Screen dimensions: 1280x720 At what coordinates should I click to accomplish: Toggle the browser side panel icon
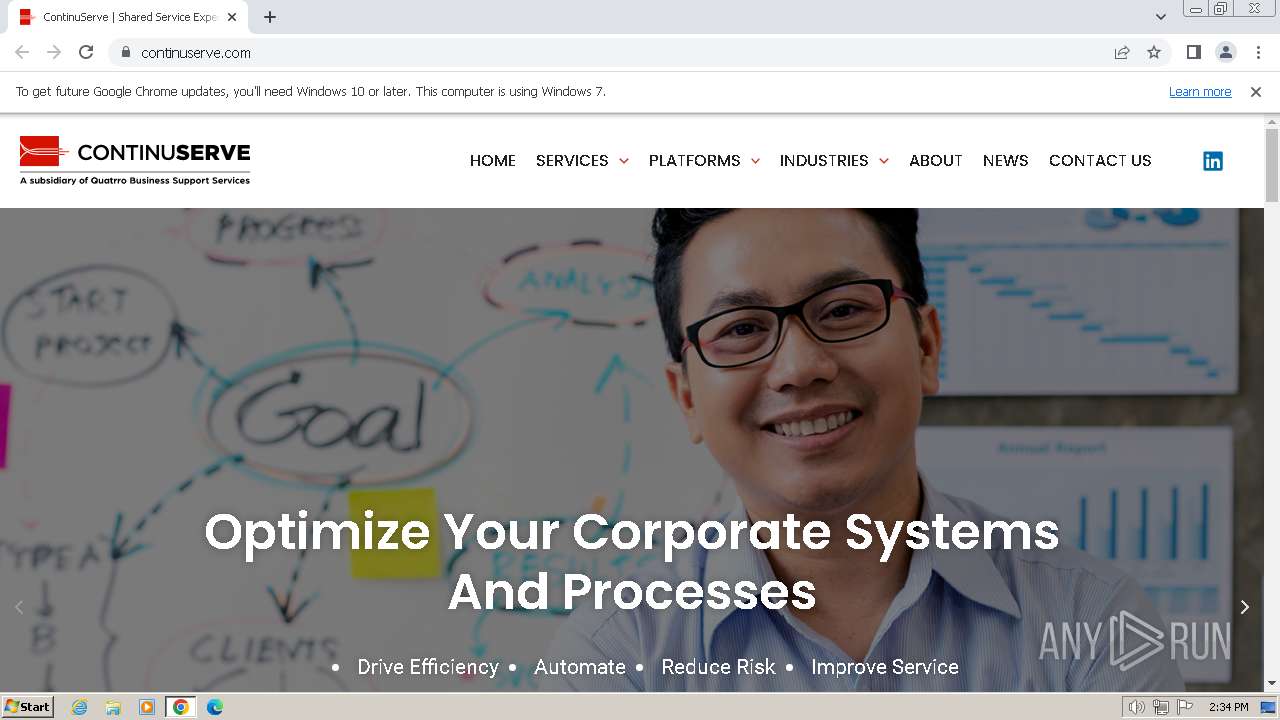click(x=1193, y=52)
